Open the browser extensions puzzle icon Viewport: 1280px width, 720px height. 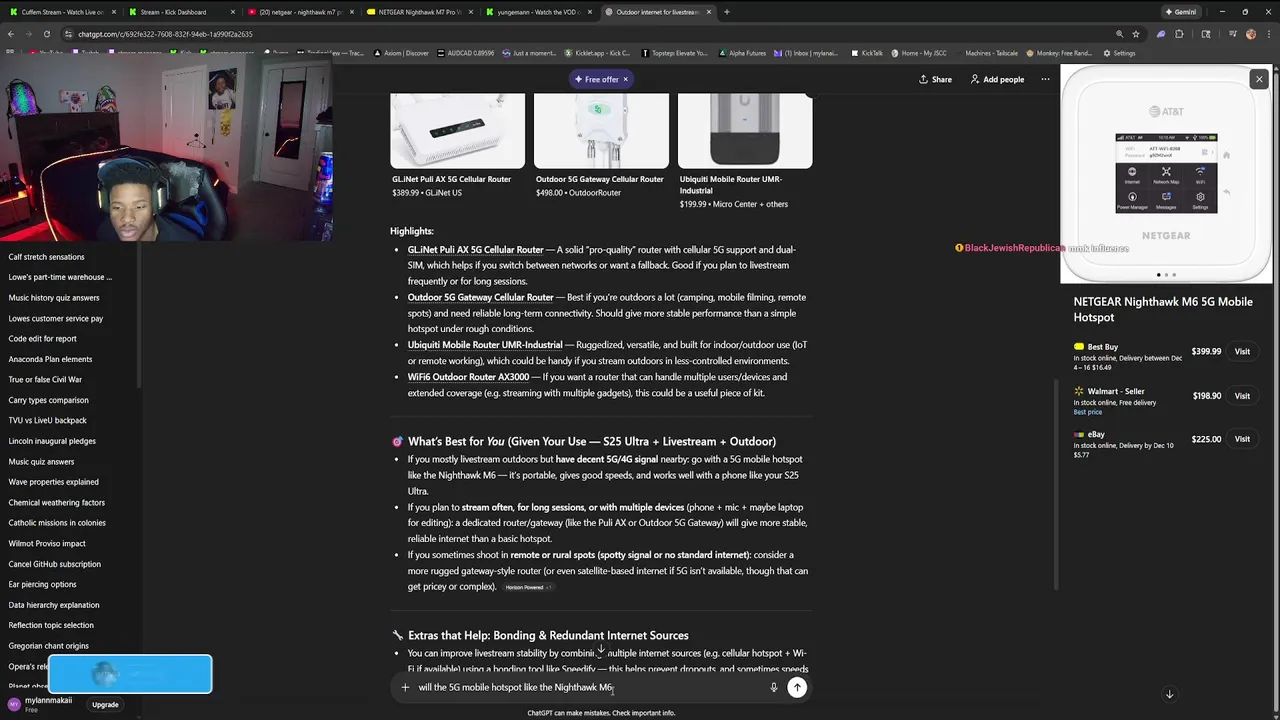coord(1179,34)
